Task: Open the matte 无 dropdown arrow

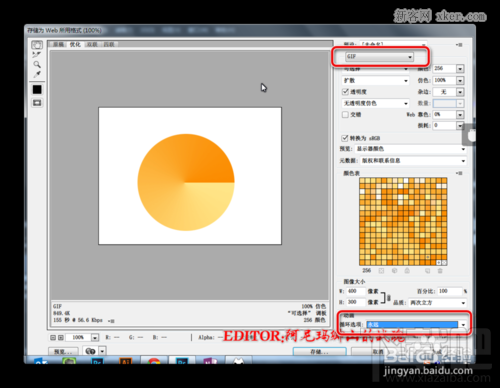Action: coord(460,92)
